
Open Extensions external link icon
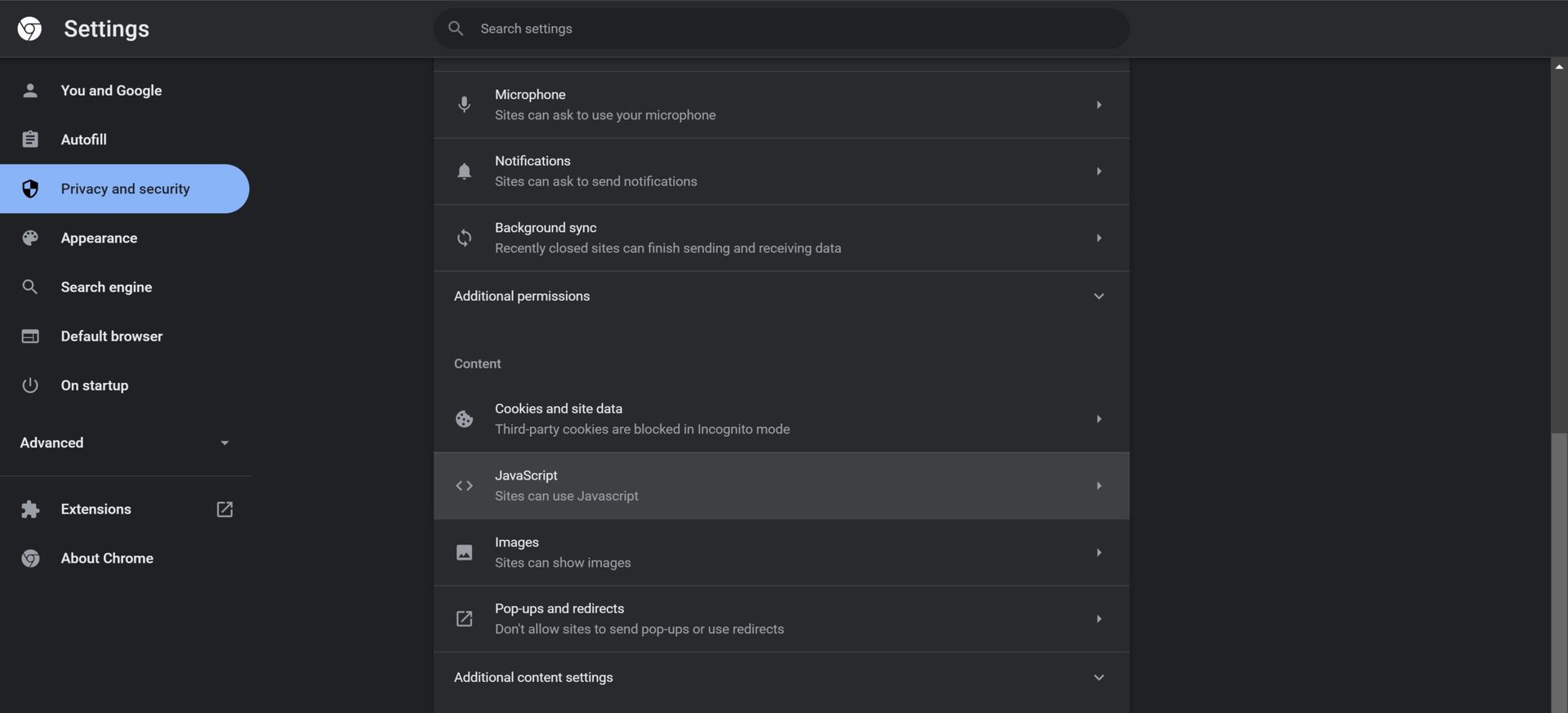pos(225,510)
